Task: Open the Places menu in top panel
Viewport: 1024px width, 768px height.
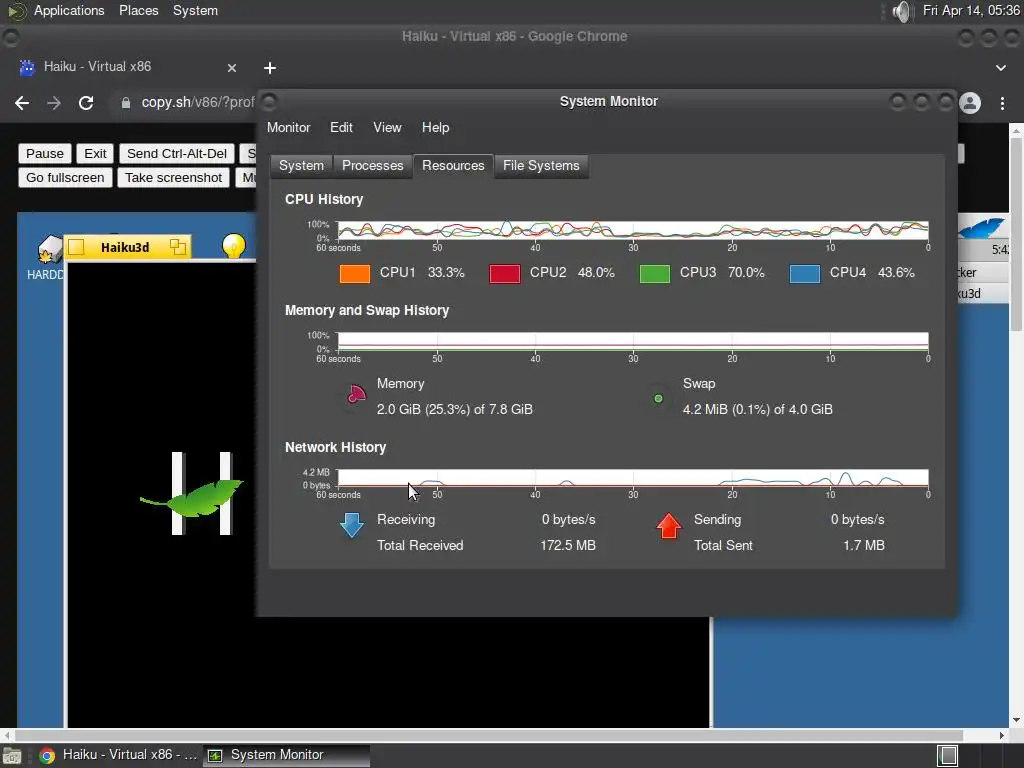Action: pos(138,10)
